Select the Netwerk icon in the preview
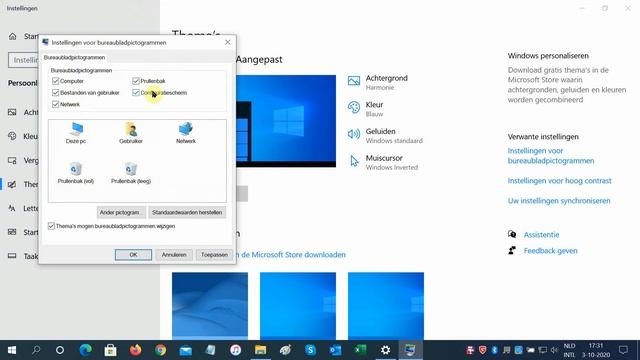The image size is (640, 360). coord(186,133)
